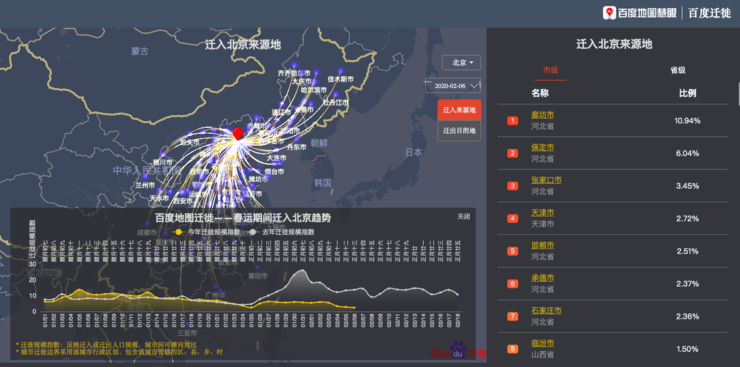Open the 北京 city dropdown
This screenshot has height=367, width=740.
click(461, 62)
